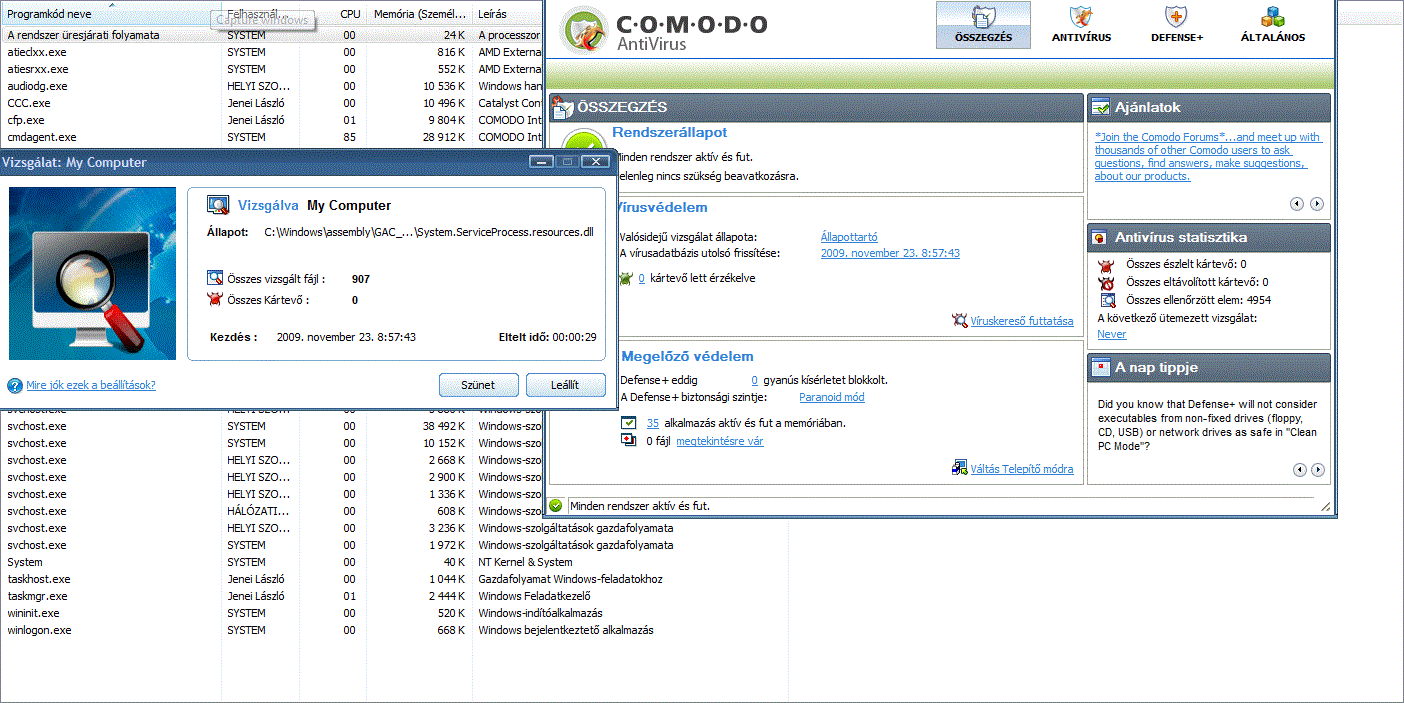Click the A nap tippje header icon
The width and height of the screenshot is (1404, 703).
pyautogui.click(x=1100, y=367)
